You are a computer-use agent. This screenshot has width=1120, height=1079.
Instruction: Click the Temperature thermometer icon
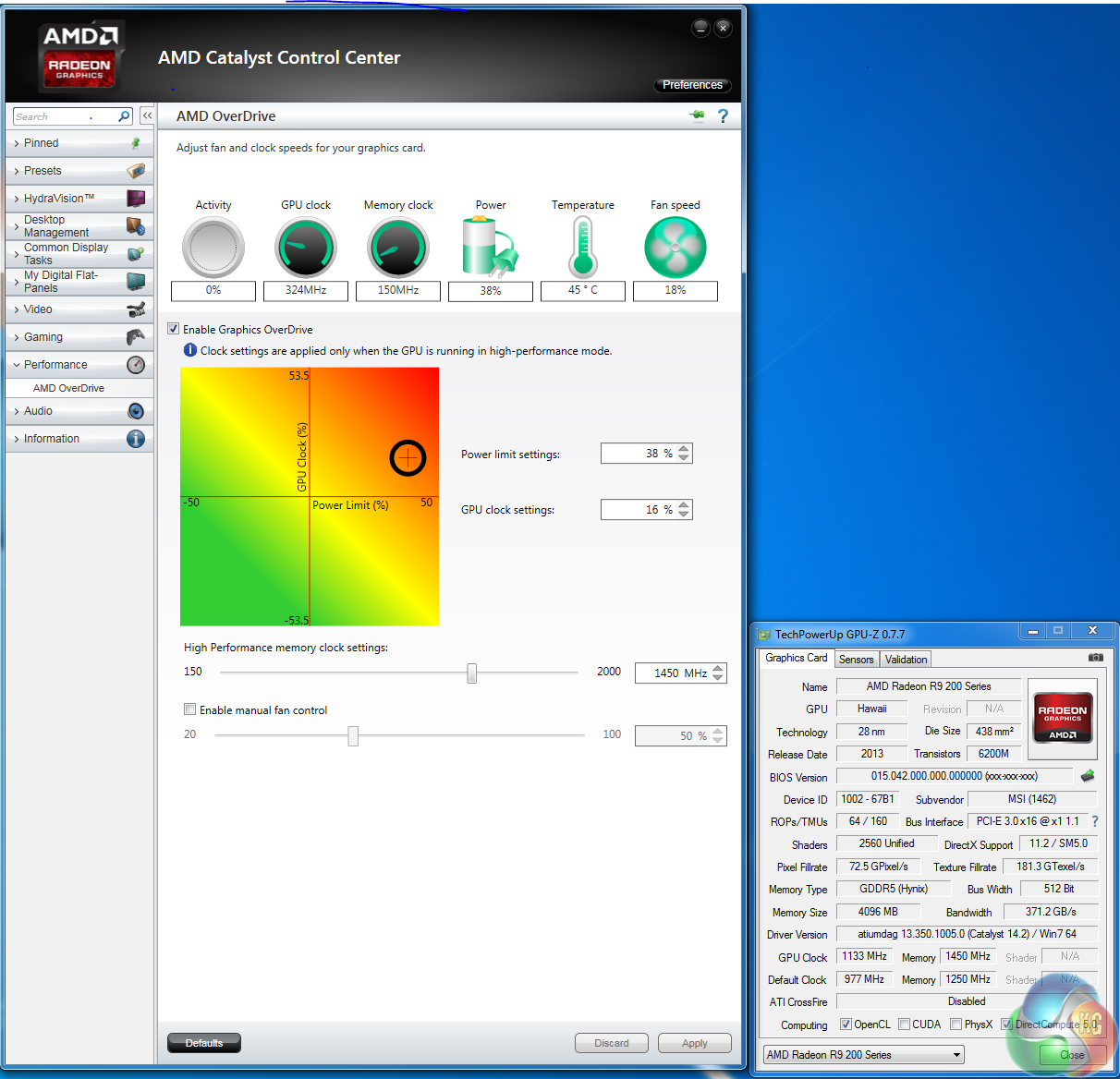[582, 248]
